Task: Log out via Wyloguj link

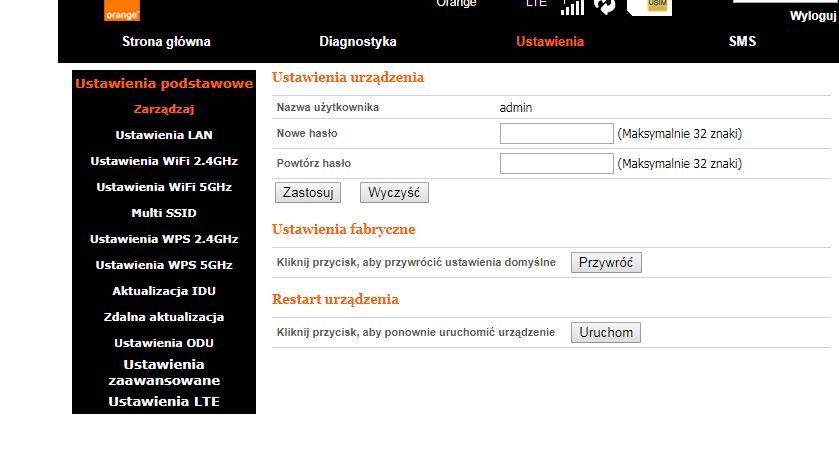Action: [x=813, y=16]
